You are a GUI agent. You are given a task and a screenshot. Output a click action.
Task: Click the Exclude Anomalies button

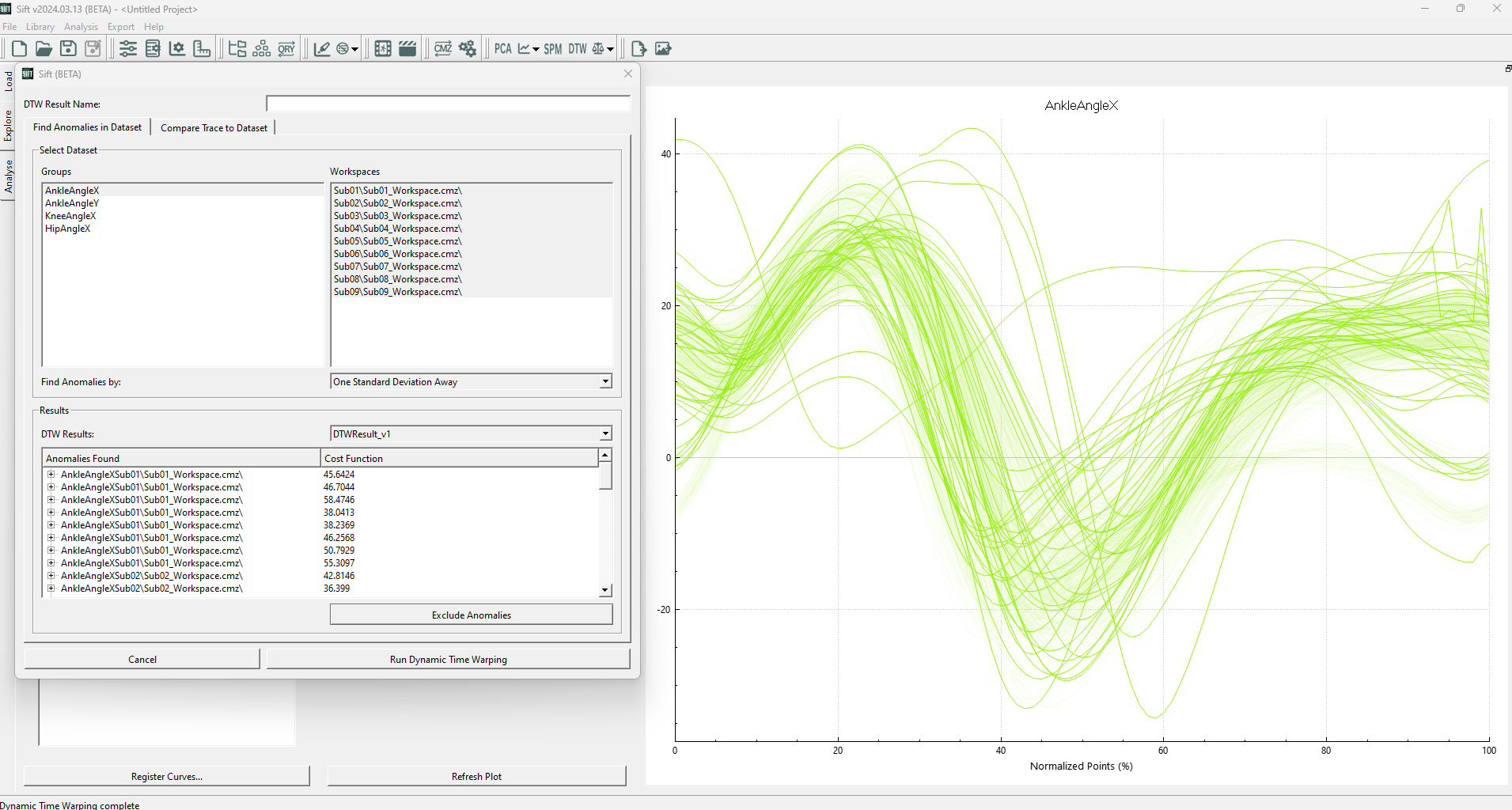point(471,615)
